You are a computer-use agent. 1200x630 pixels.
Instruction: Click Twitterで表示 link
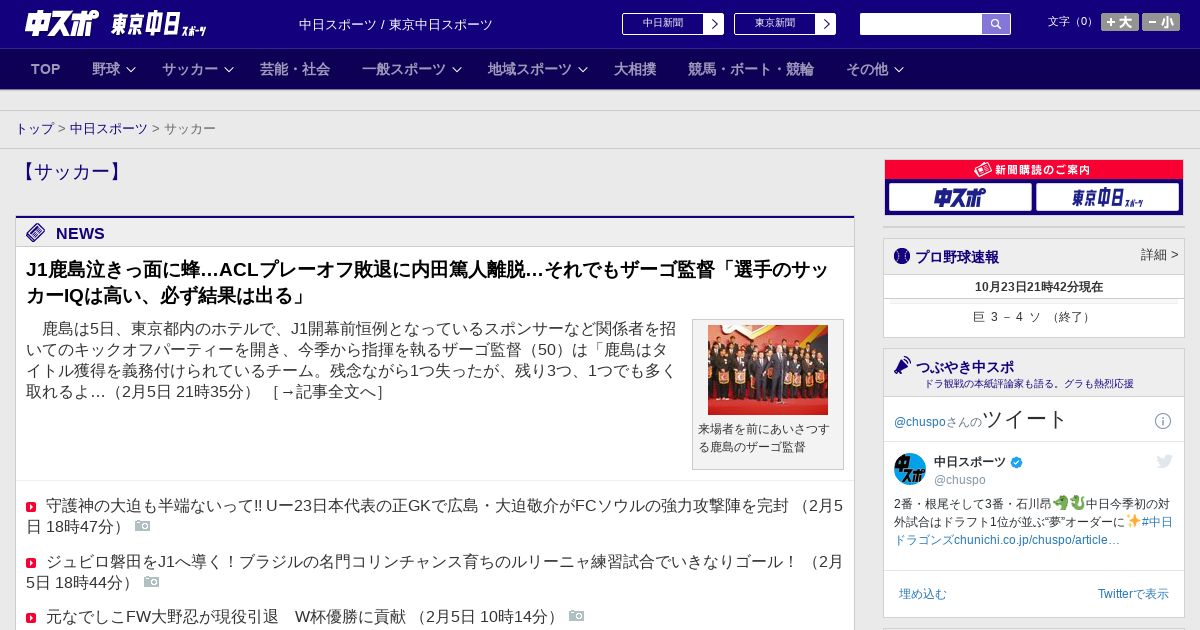point(1133,594)
